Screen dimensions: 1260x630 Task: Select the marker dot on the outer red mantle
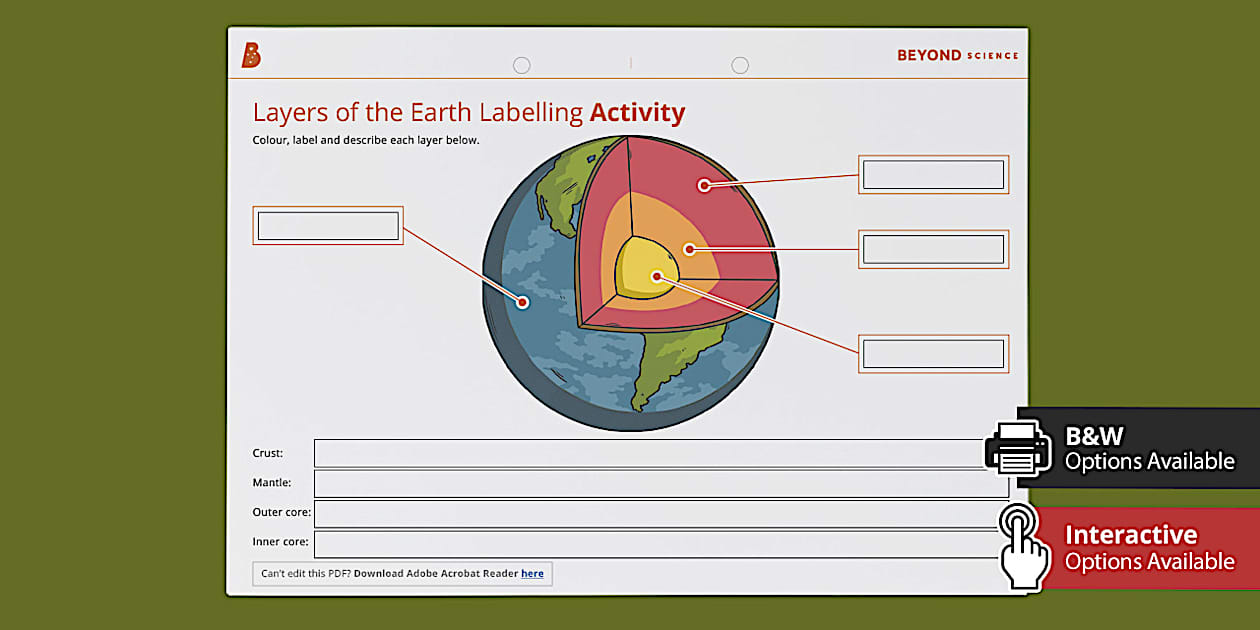(704, 185)
